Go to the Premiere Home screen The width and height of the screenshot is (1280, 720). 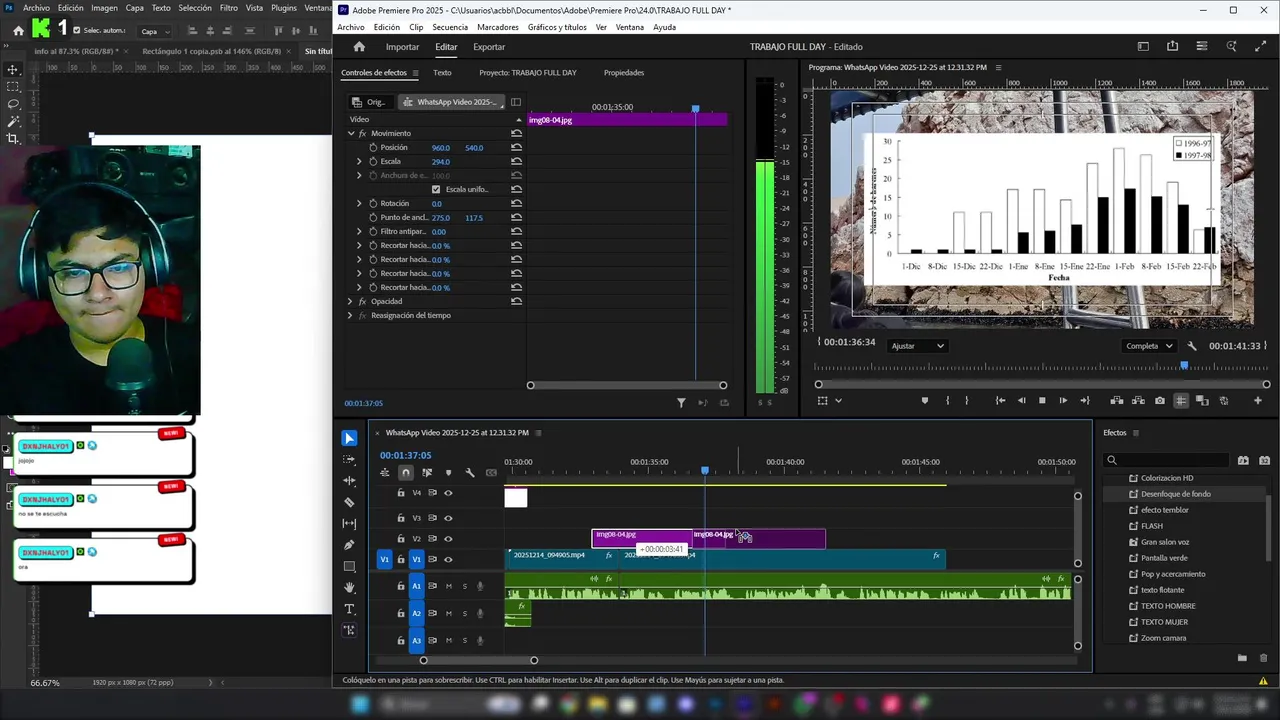(359, 47)
